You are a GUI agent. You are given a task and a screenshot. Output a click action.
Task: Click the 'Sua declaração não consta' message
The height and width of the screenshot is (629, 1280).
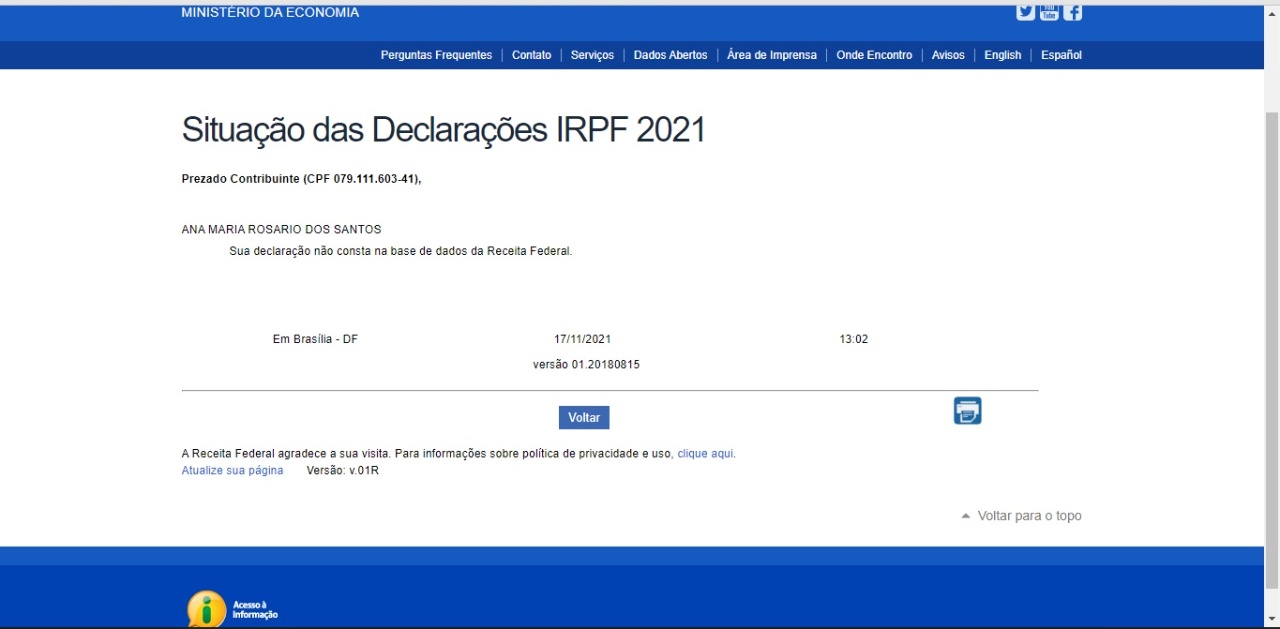pyautogui.click(x=401, y=252)
